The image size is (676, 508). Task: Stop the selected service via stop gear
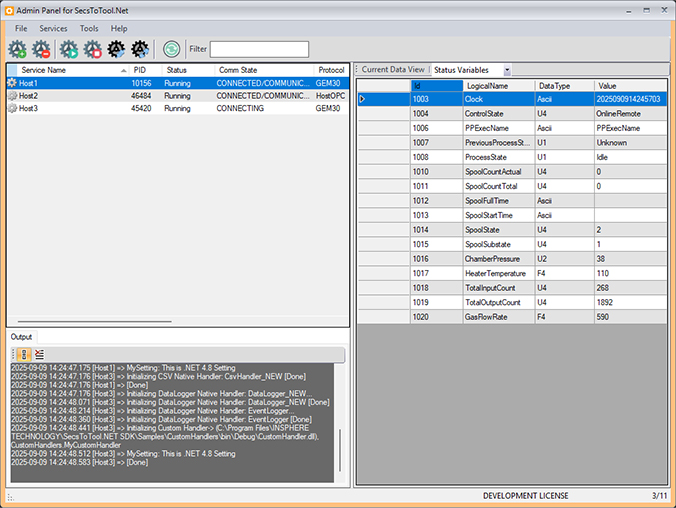(x=93, y=49)
